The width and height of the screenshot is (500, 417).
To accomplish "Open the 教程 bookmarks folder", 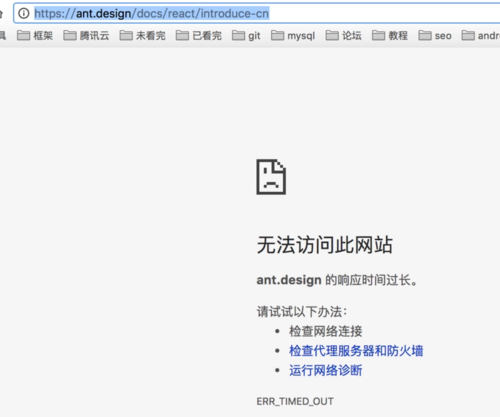I will click(x=390, y=35).
